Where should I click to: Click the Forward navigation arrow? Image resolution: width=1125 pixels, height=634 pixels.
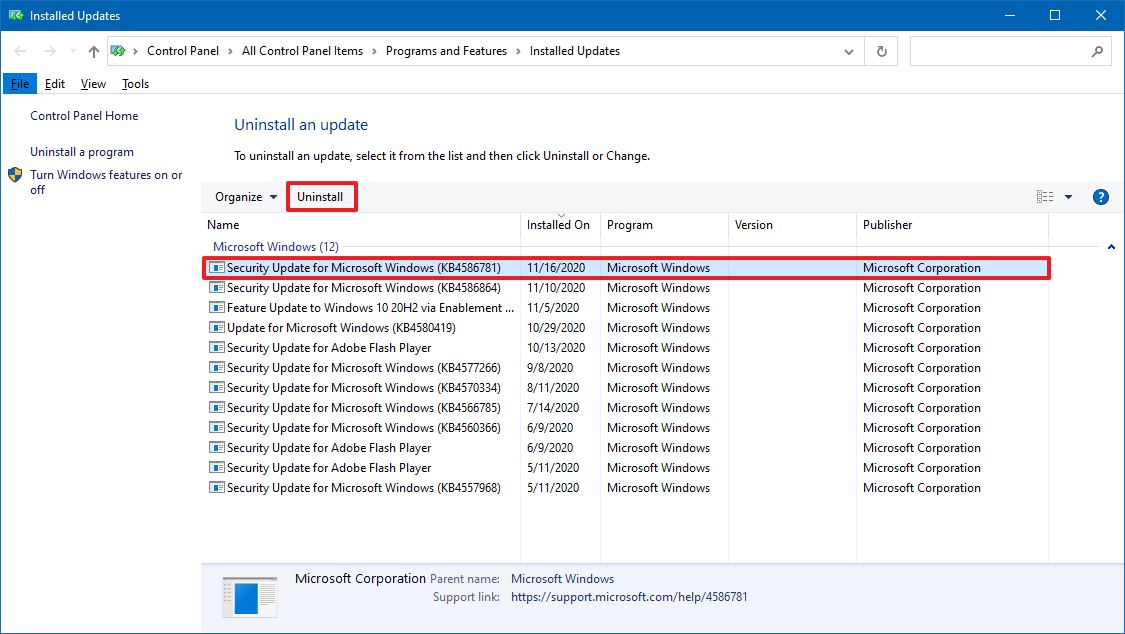point(50,51)
